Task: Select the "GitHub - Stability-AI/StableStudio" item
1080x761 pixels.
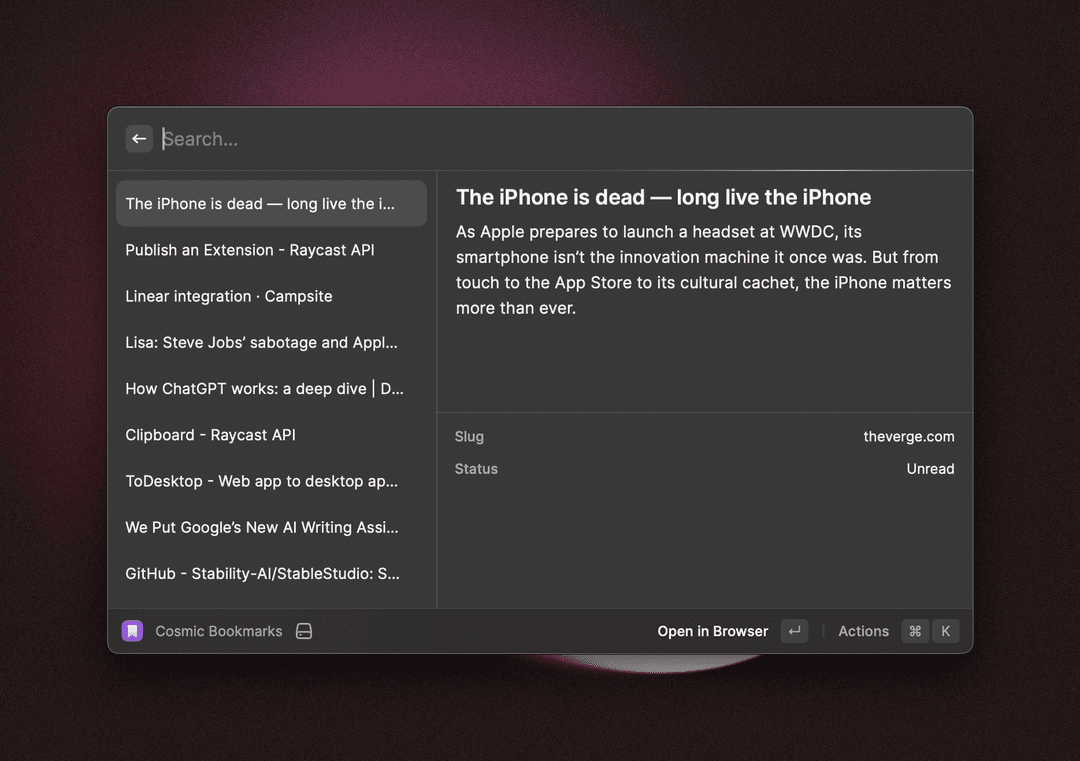Action: point(271,573)
